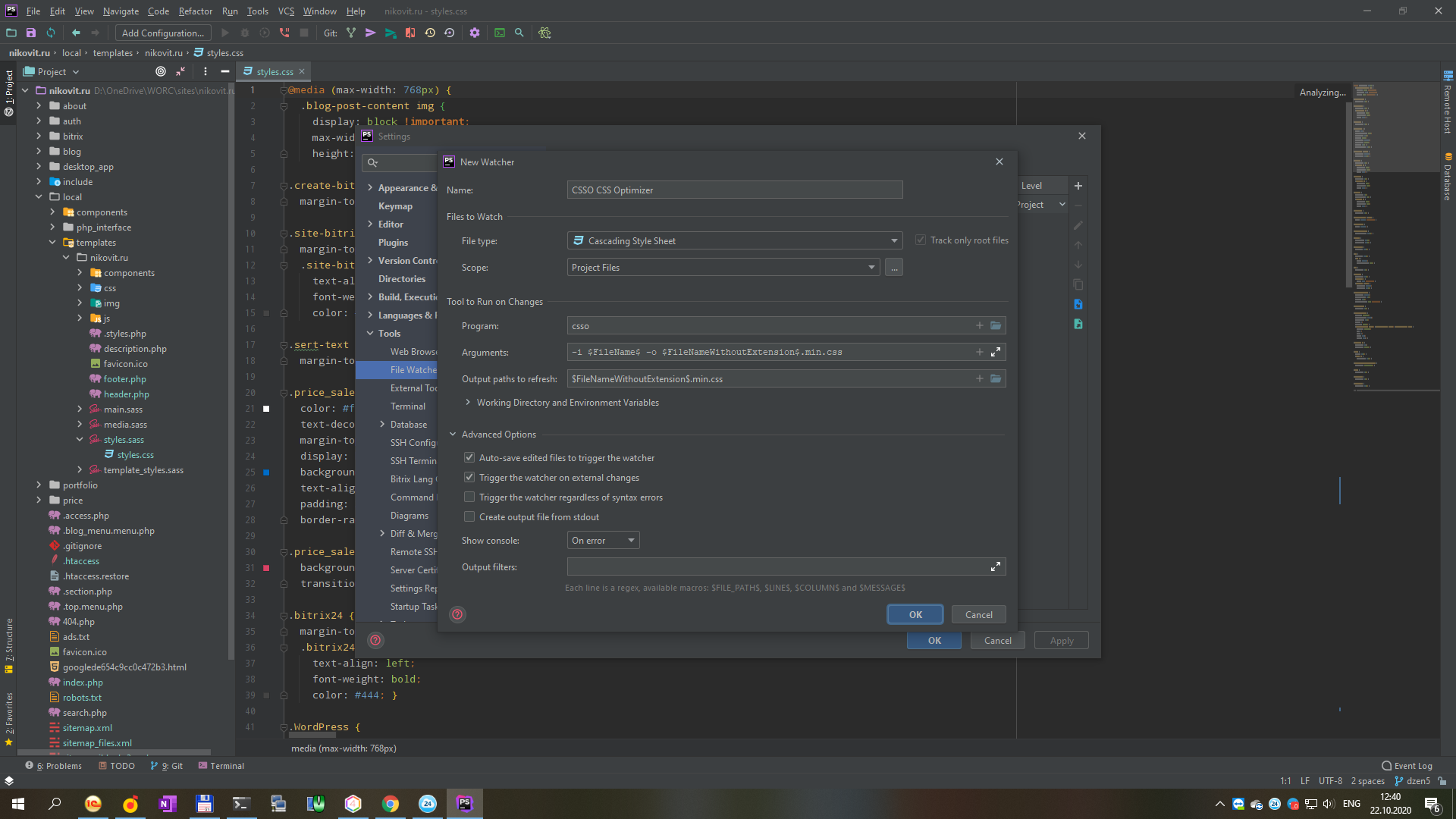Click the scope browse ellipsis button
1456x819 pixels.
tap(894, 267)
